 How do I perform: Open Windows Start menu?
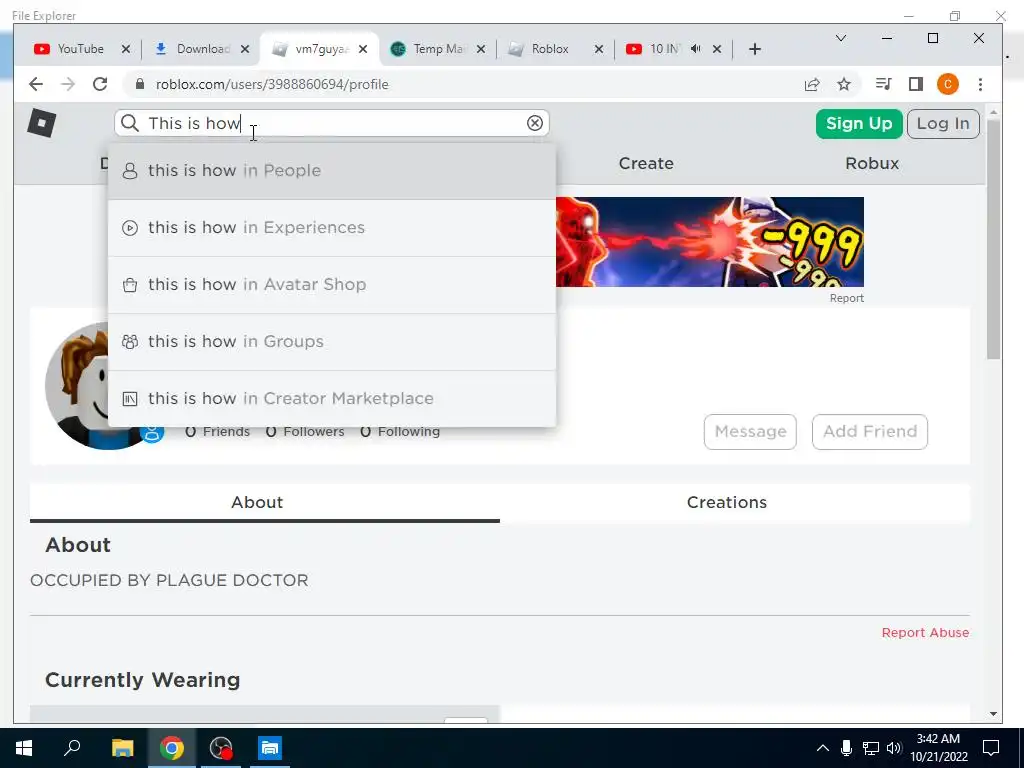pyautogui.click(x=24, y=748)
